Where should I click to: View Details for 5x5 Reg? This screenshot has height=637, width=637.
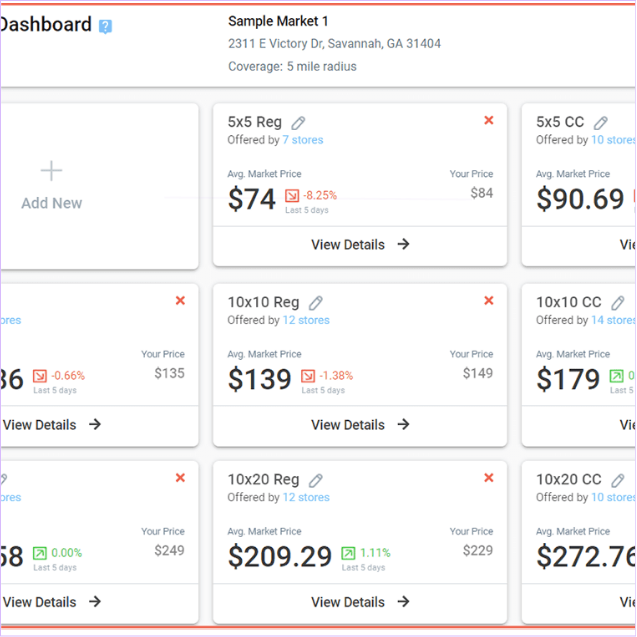pyautogui.click(x=360, y=244)
